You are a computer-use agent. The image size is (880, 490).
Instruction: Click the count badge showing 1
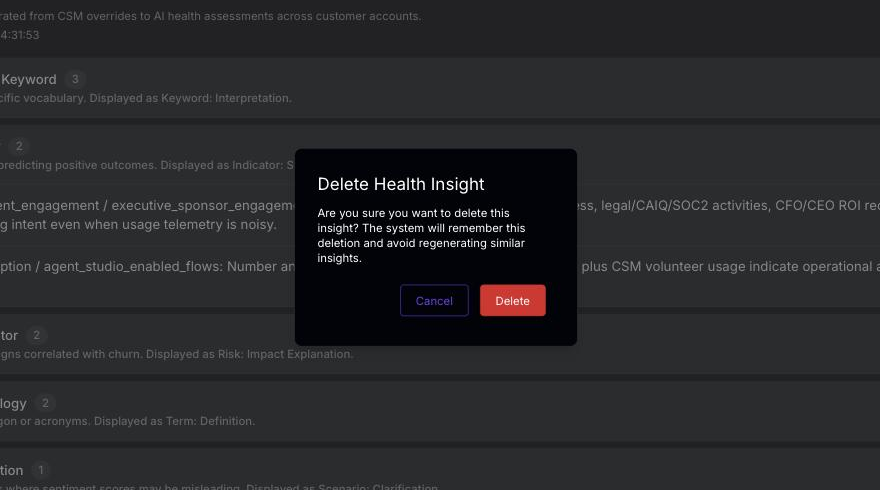[x=40, y=470]
